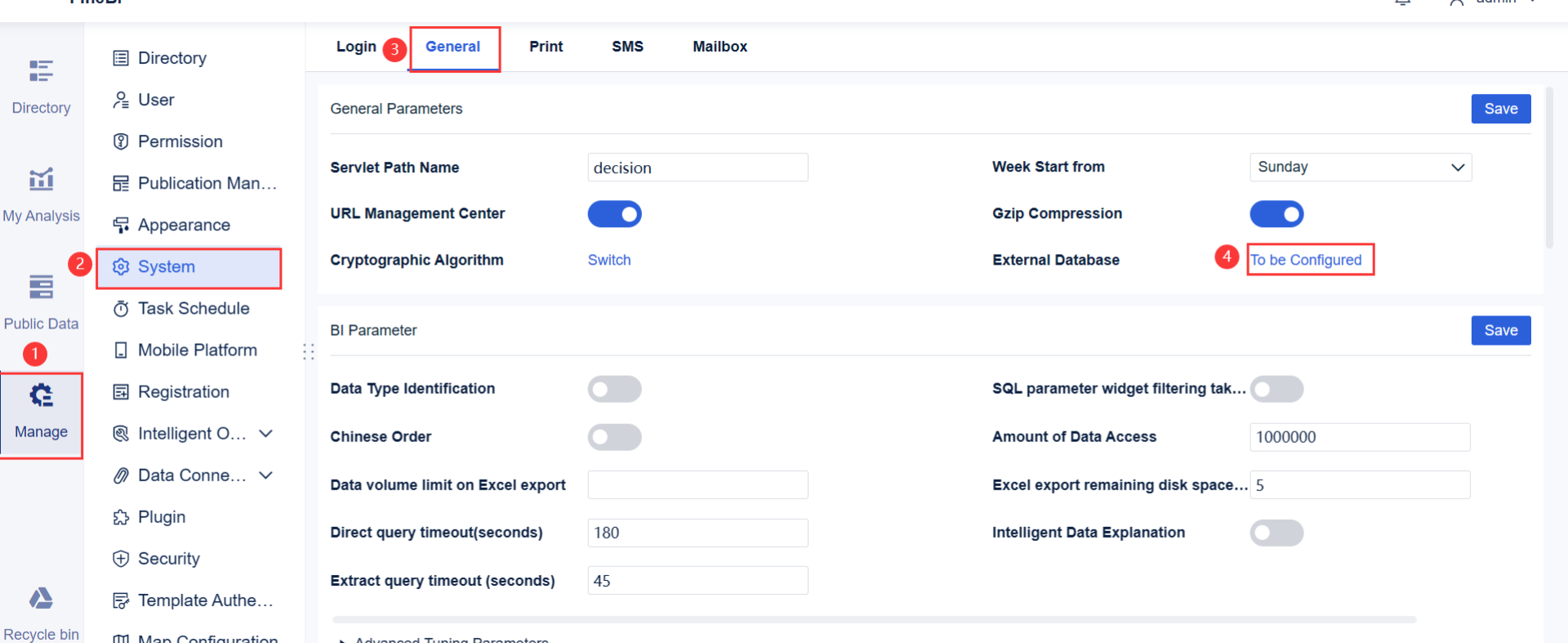The image size is (1568, 643).
Task: Click the Security shield icon
Action: pyautogui.click(x=121, y=559)
